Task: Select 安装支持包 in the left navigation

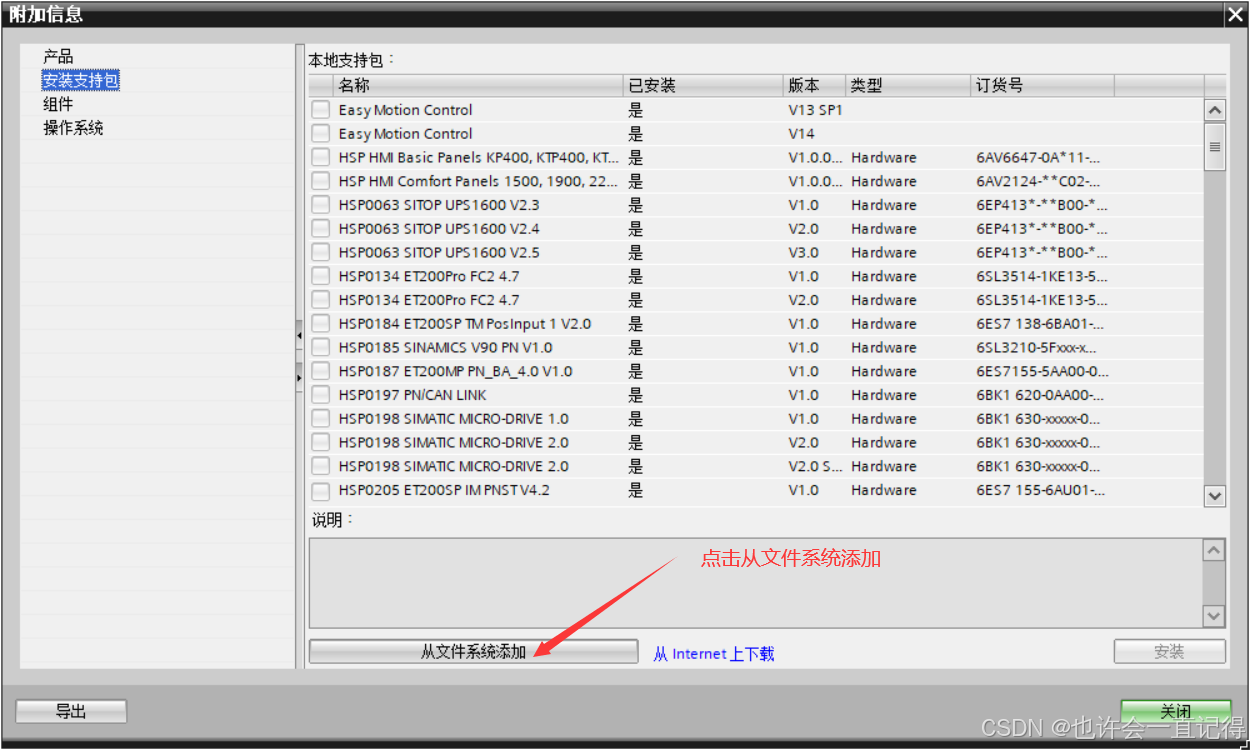Action: coord(81,80)
